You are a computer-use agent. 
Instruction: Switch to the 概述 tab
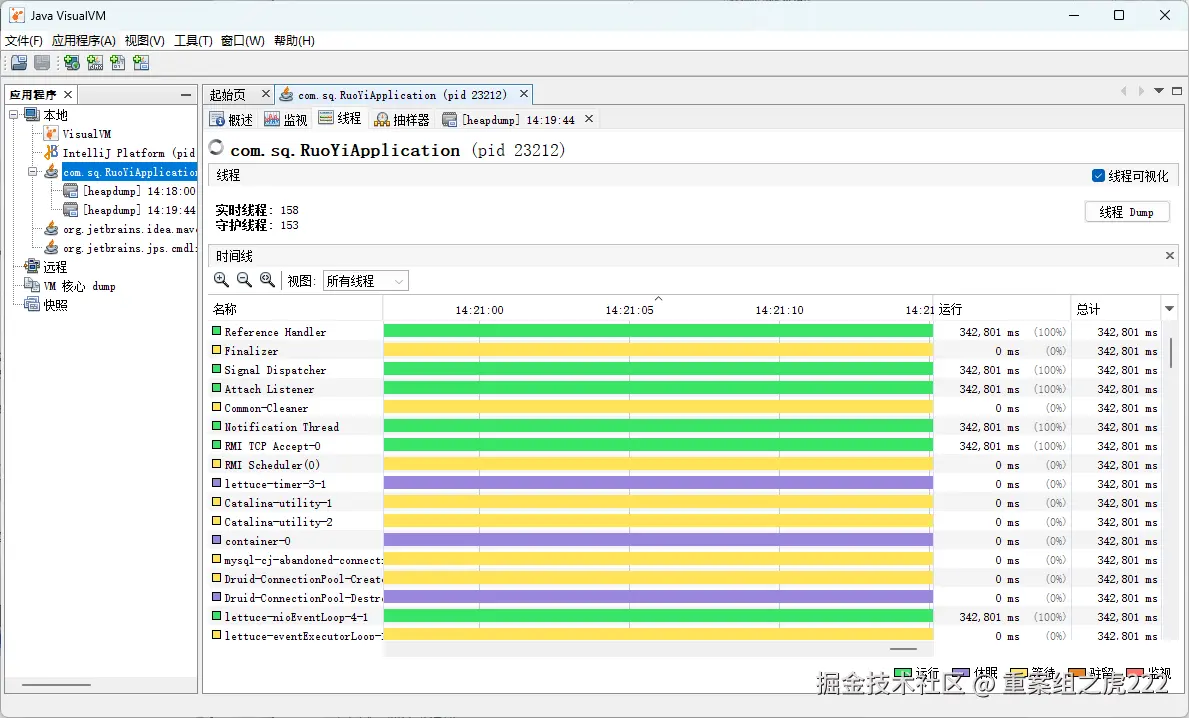231,120
